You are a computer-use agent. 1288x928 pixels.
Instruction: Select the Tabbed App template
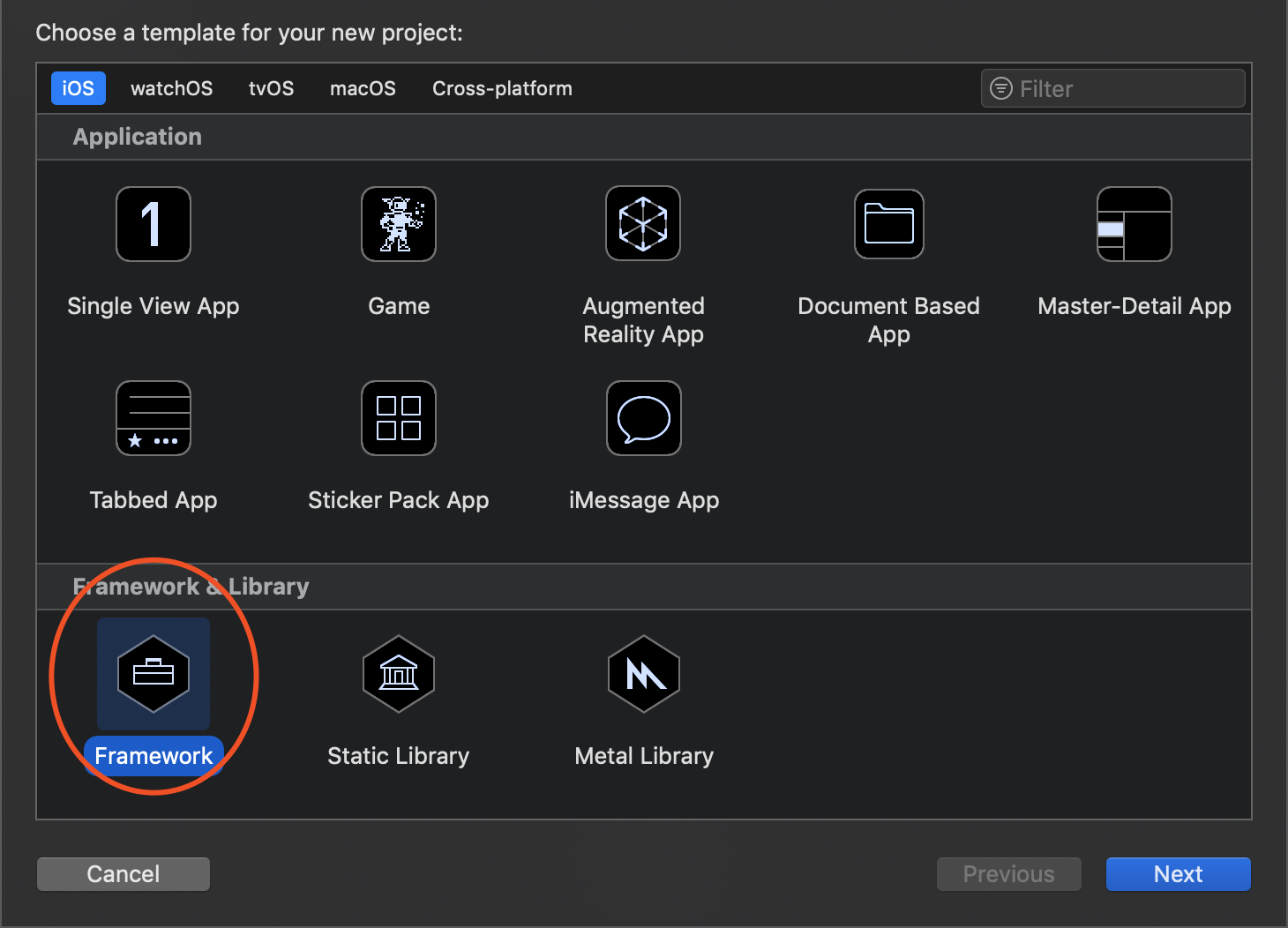pyautogui.click(x=153, y=418)
